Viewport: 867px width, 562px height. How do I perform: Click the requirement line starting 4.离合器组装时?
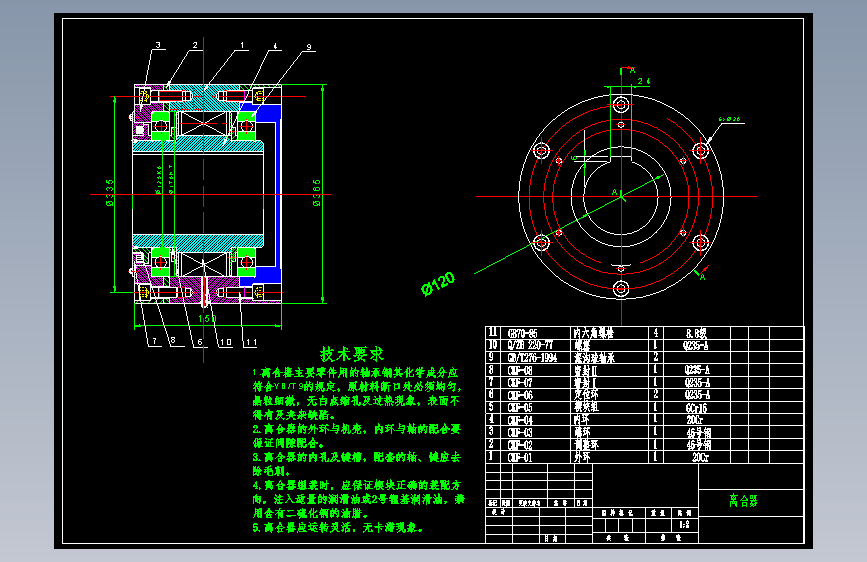357,485
